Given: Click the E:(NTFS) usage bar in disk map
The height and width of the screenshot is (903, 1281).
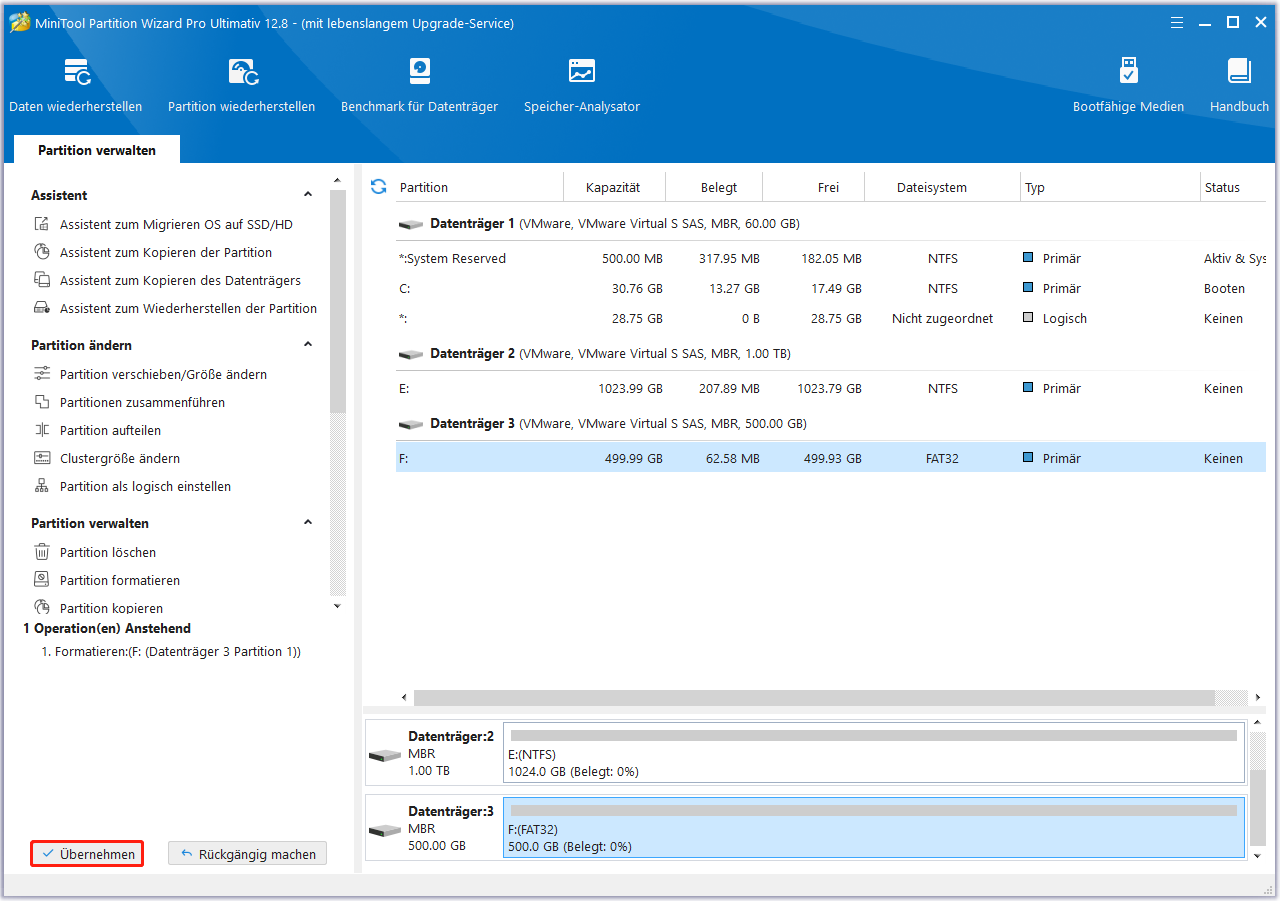Looking at the screenshot, I should [874, 735].
